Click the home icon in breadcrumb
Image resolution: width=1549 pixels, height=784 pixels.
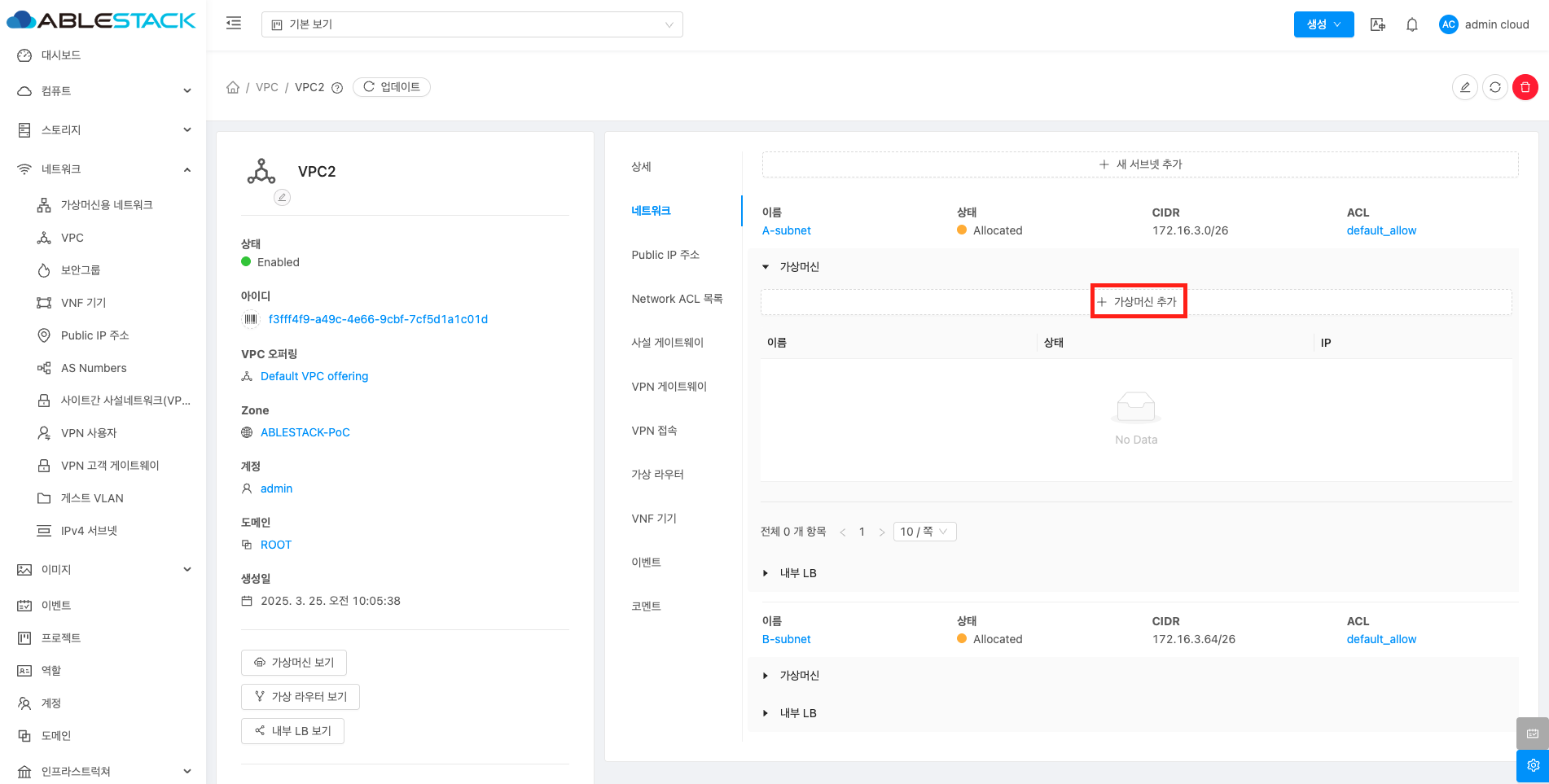click(233, 87)
